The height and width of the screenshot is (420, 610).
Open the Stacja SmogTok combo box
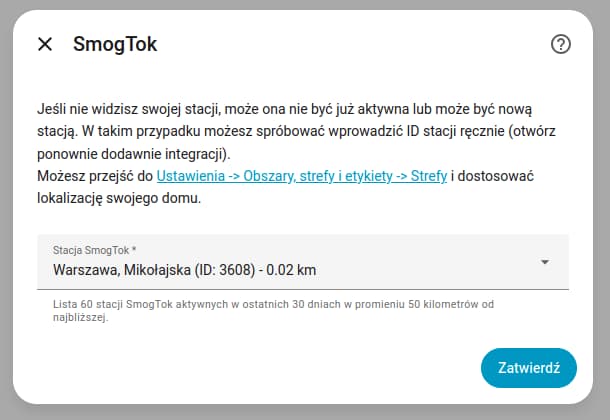click(x=302, y=262)
